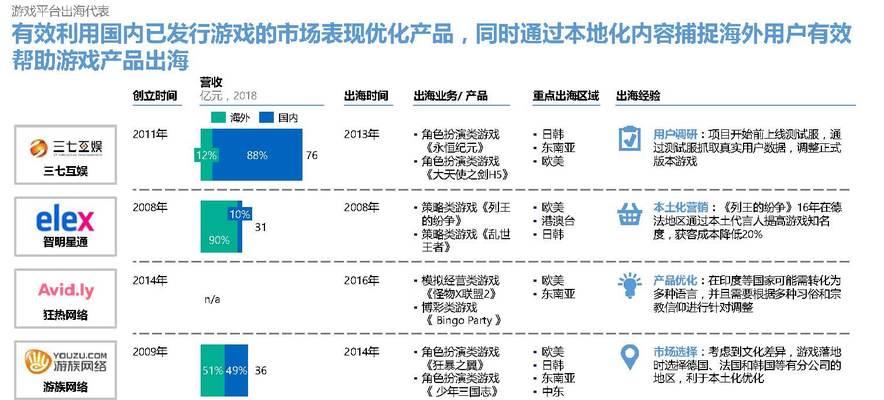Click the 智明星通 company name caption

click(65, 243)
